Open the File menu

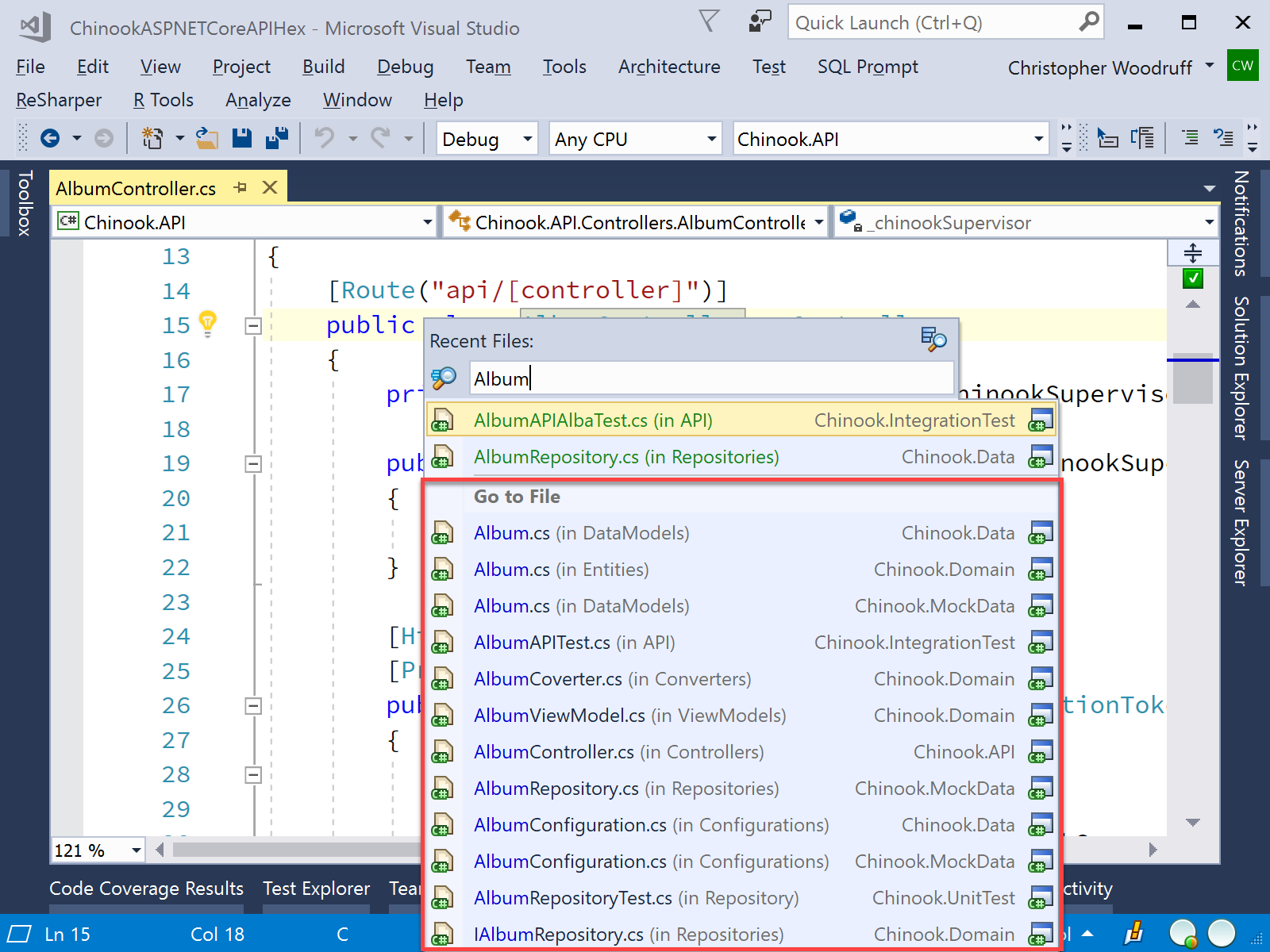click(30, 67)
